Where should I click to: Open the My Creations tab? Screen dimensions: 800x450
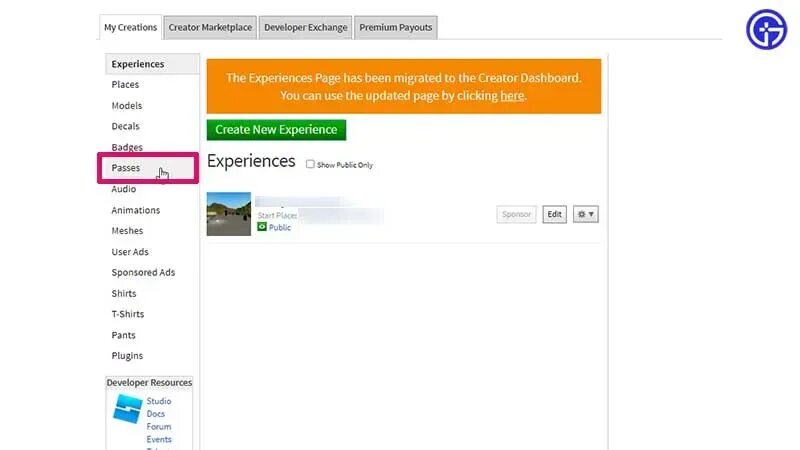click(130, 27)
